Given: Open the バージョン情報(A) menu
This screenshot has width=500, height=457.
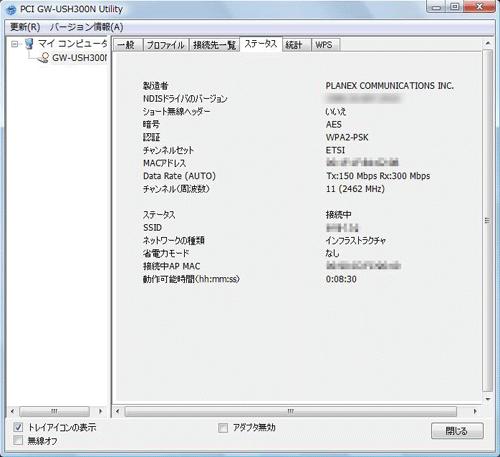Looking at the screenshot, I should 87,27.
